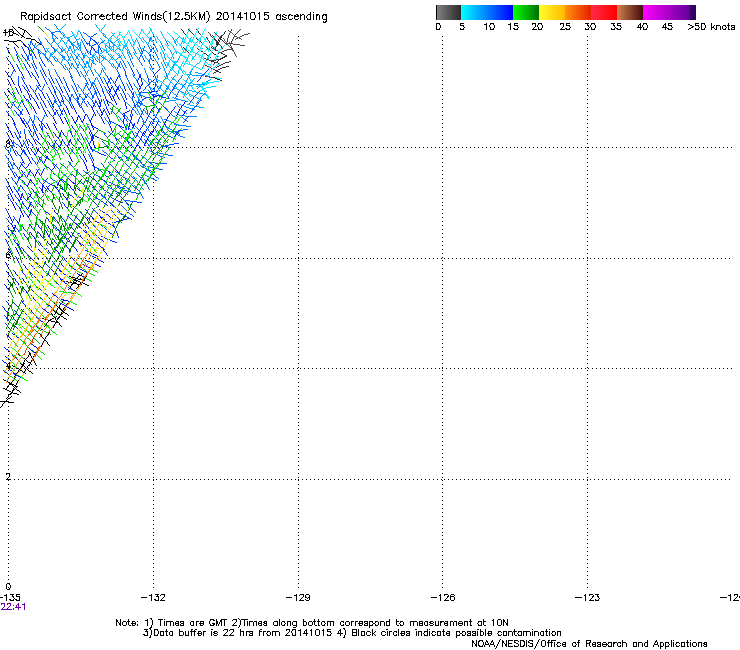Click the '>50 knots' legend label
This screenshot has height=650, width=740.
click(x=711, y=27)
